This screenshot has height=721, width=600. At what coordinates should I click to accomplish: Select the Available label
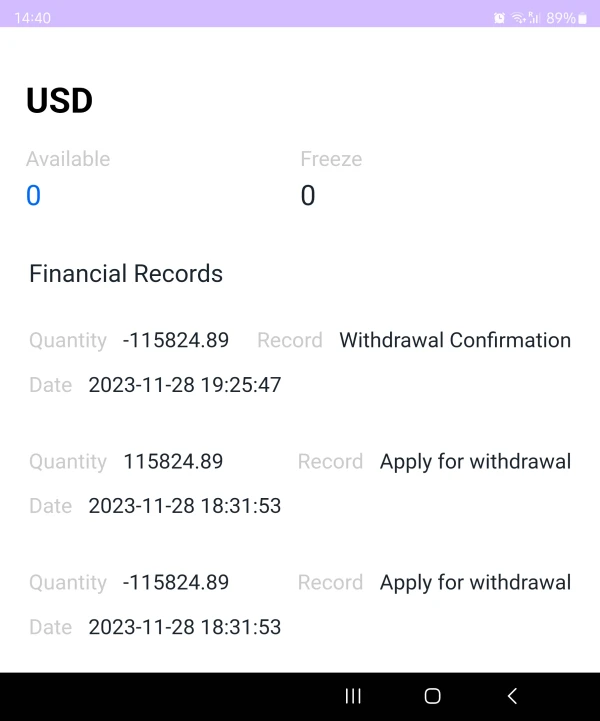(68, 159)
